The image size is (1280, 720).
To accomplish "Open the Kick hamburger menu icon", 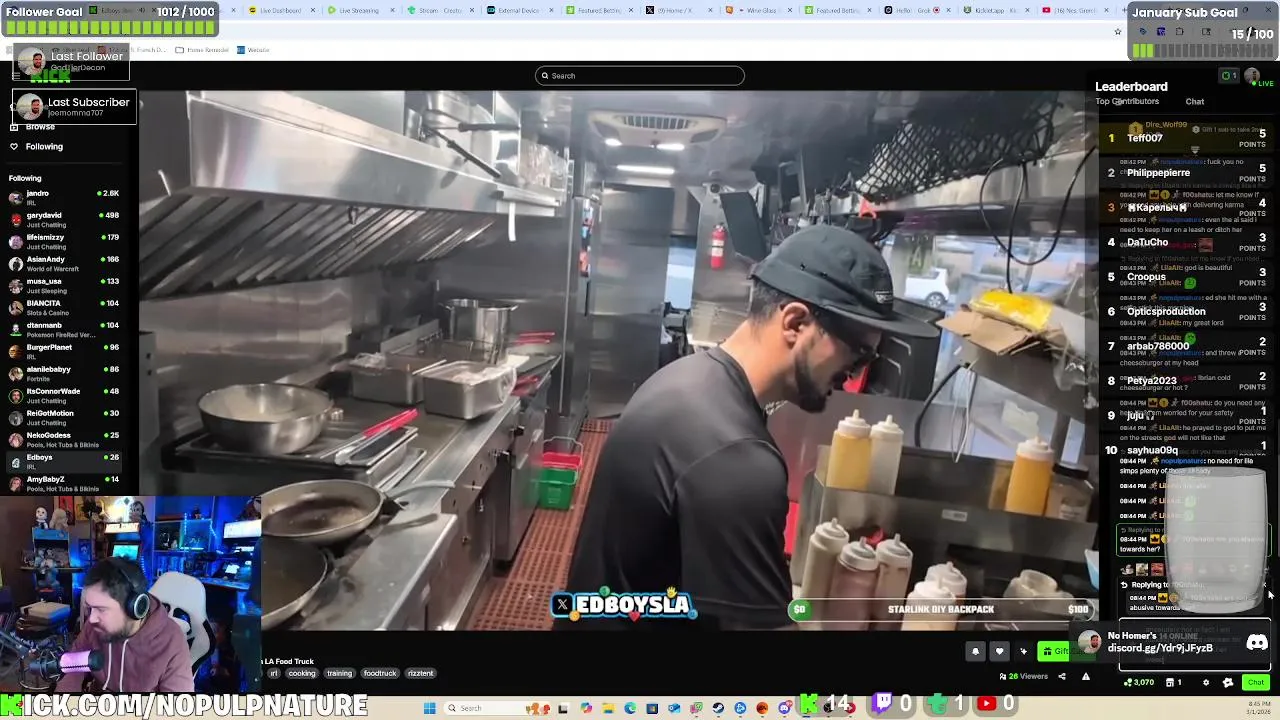I will click(x=16, y=76).
